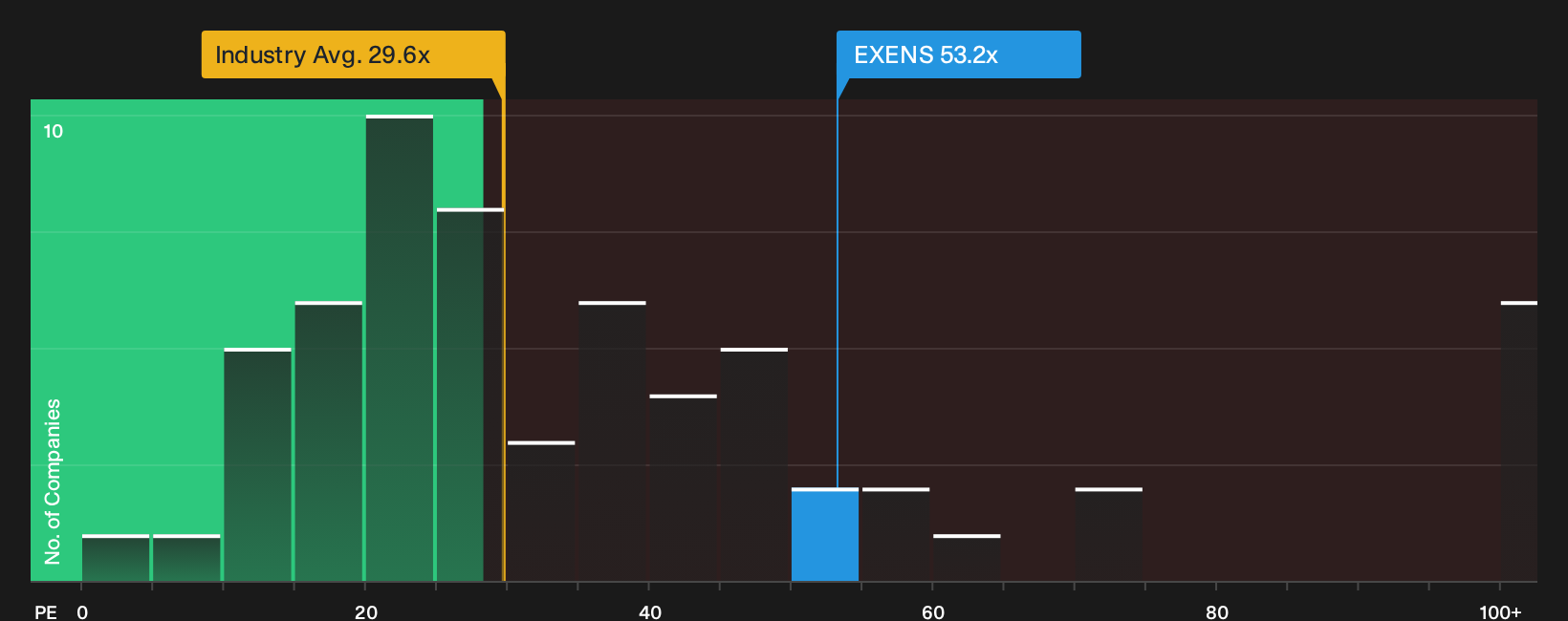
Task: Select the short bar for PE 60-65
Action: [x=967, y=558]
